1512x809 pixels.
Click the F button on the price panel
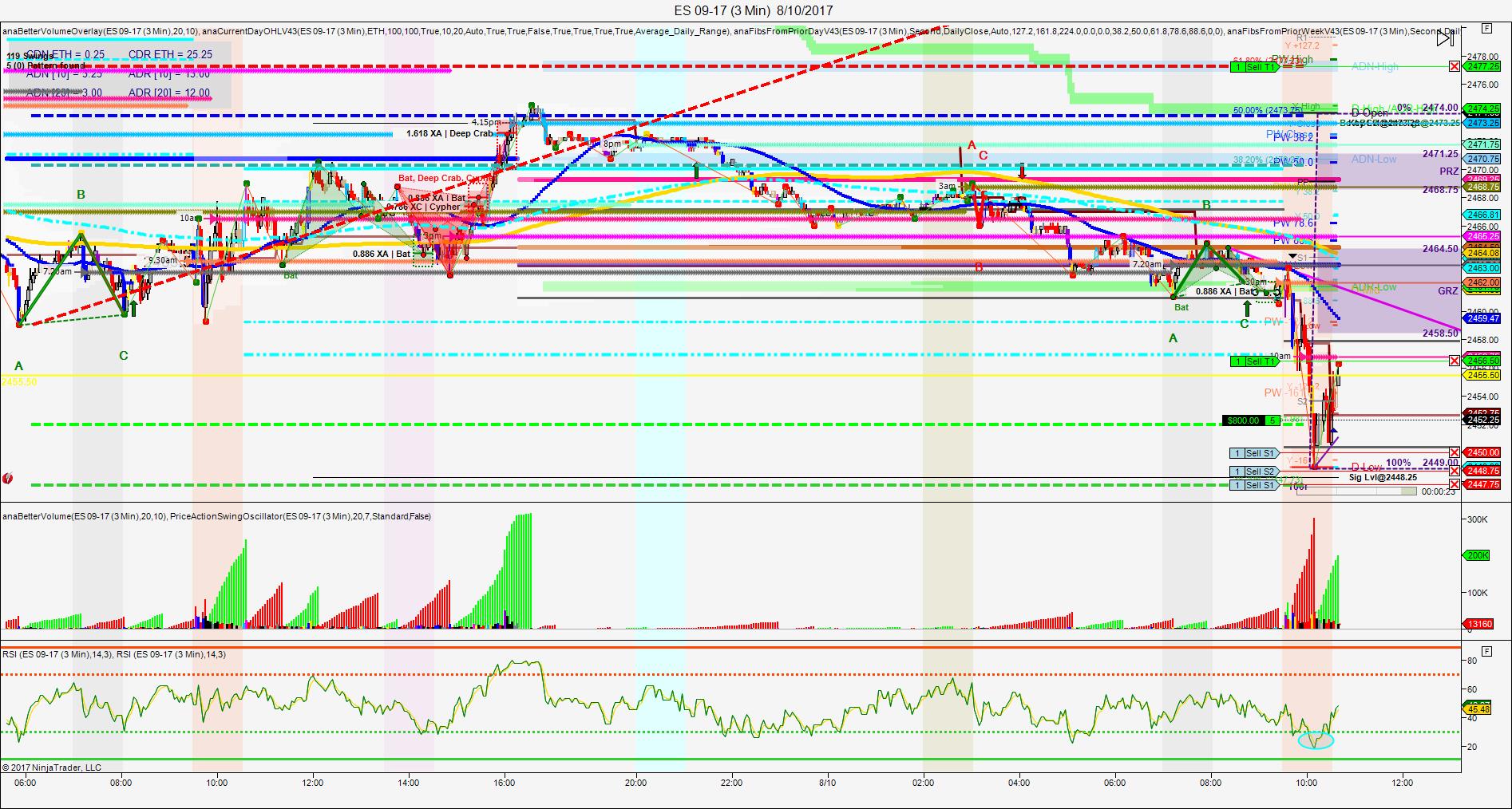tap(1486, 28)
